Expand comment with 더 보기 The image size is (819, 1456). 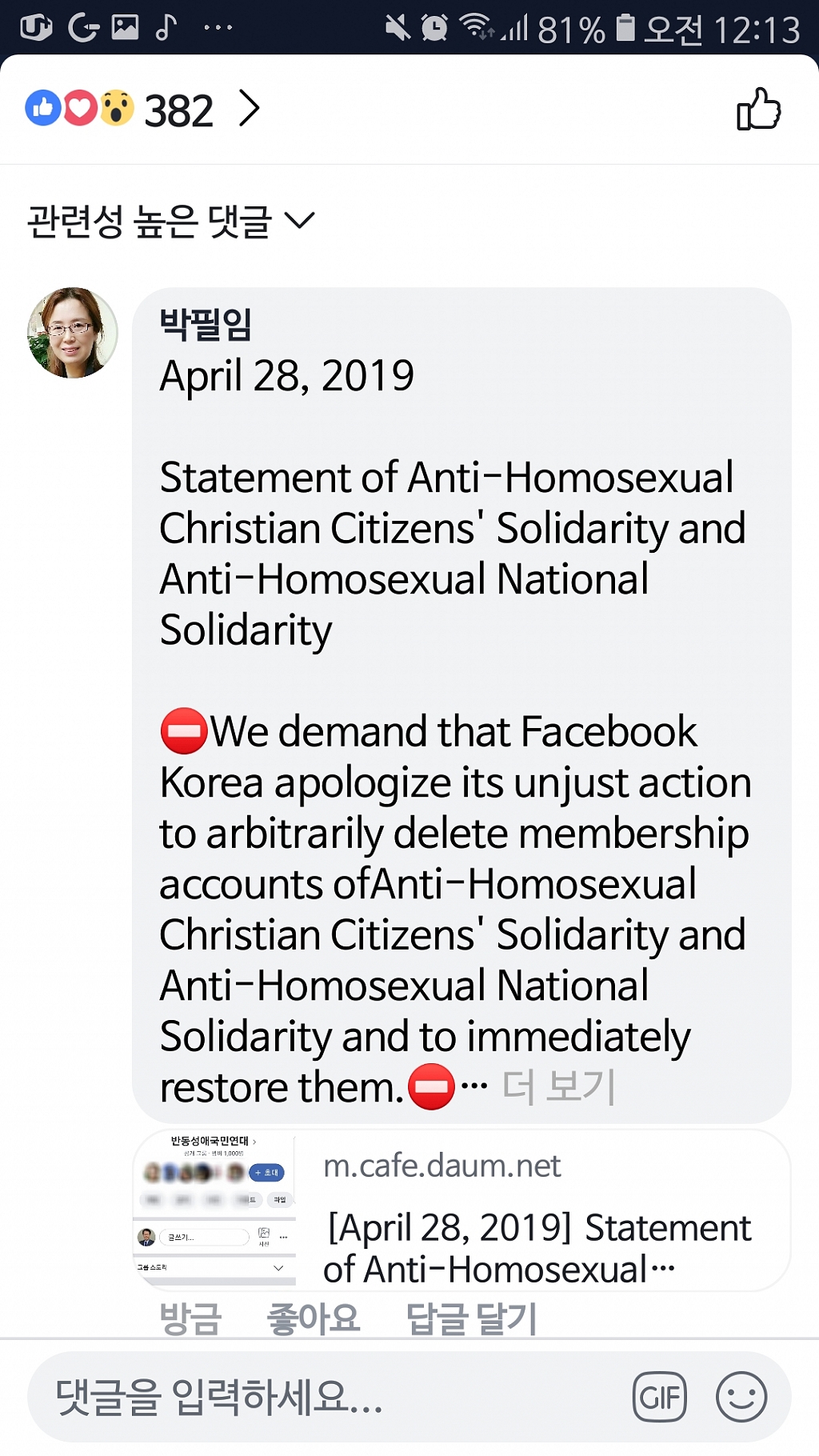coord(559,1086)
